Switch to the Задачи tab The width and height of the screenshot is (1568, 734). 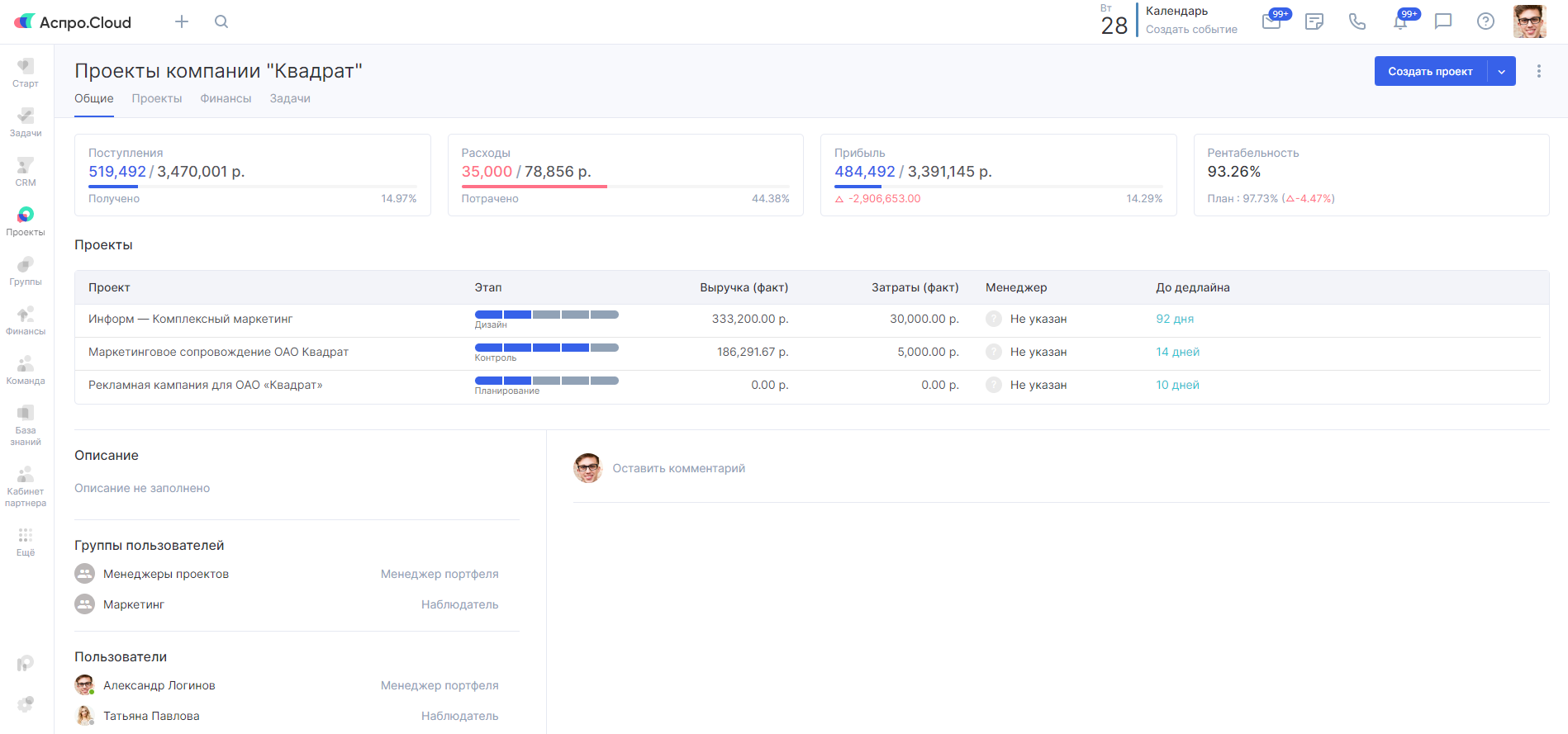(x=290, y=98)
